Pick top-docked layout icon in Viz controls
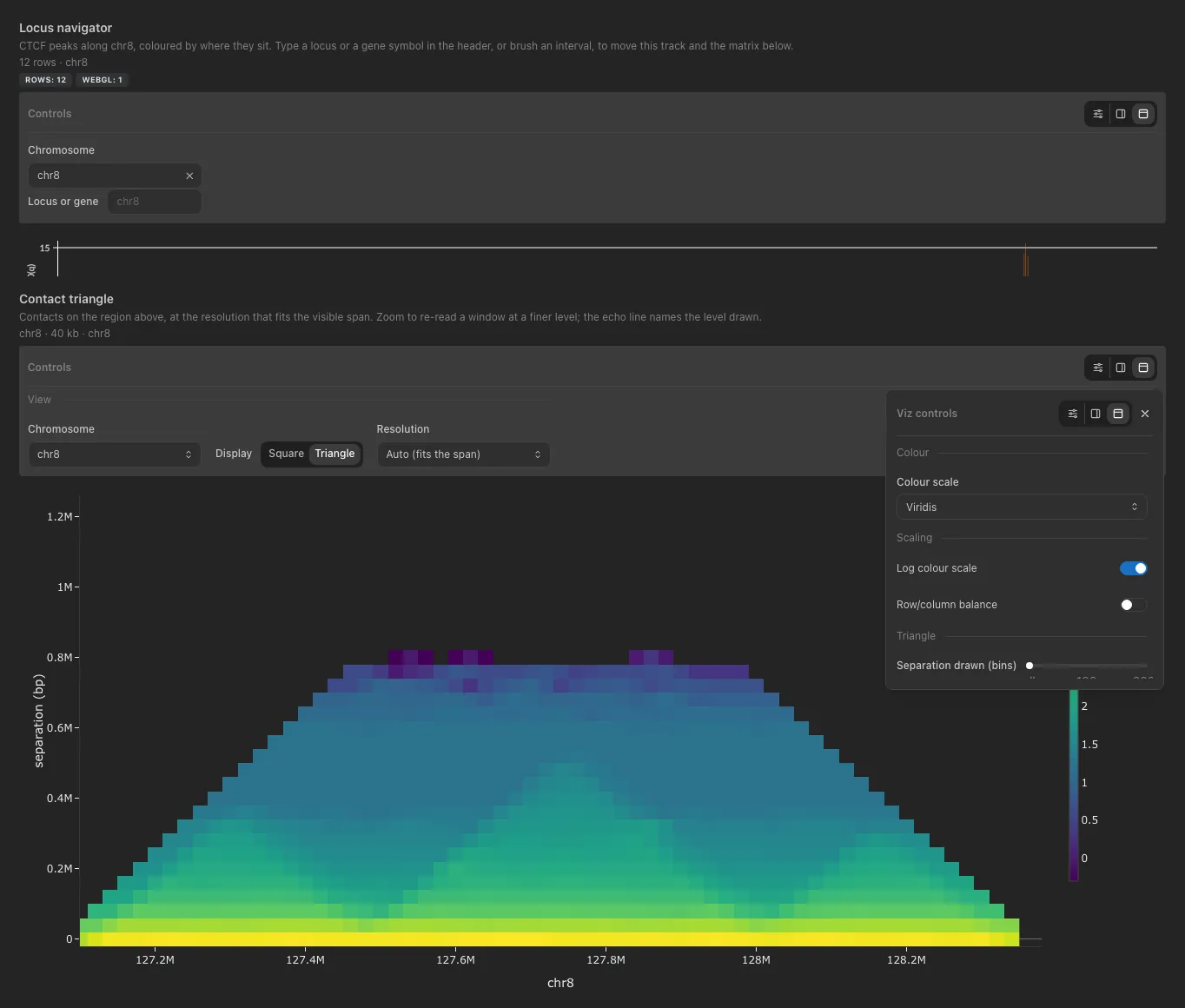Viewport: 1185px width, 1008px height. pyautogui.click(x=1118, y=414)
